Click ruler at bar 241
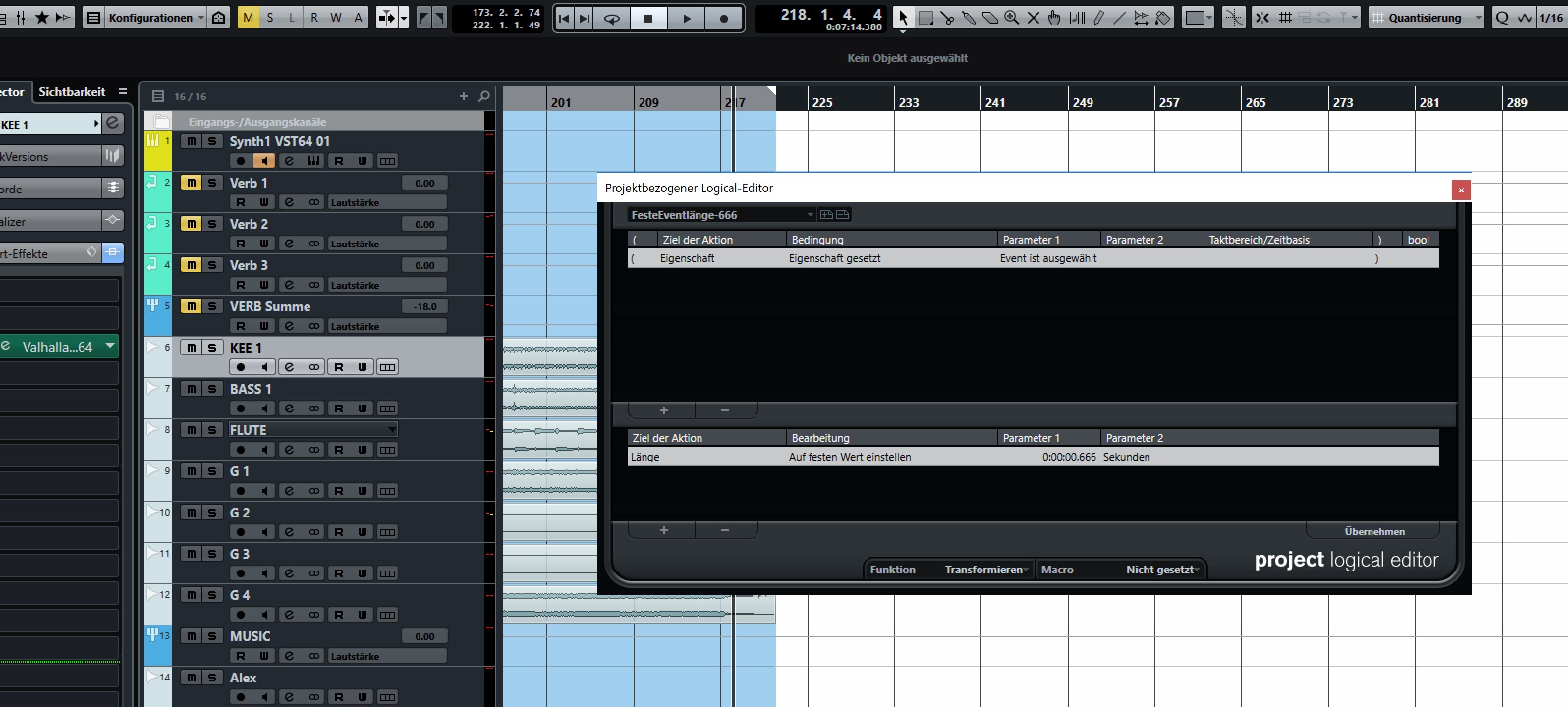Screen dimensions: 1568x707 coord(995,102)
